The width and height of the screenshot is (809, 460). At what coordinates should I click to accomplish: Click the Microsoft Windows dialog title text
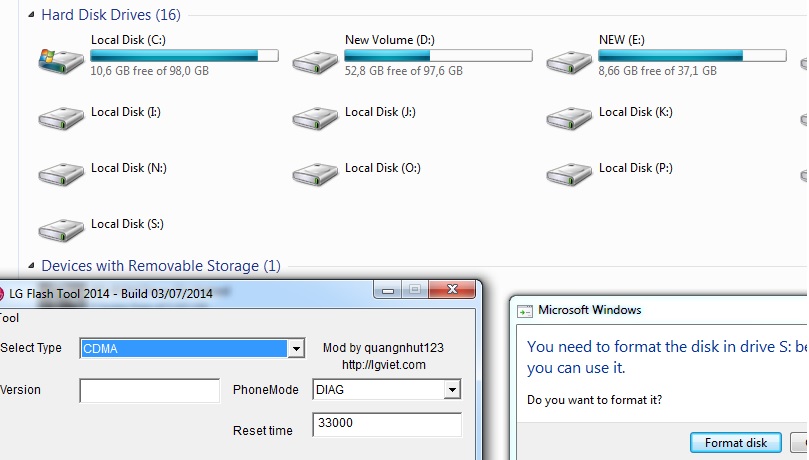(590, 310)
